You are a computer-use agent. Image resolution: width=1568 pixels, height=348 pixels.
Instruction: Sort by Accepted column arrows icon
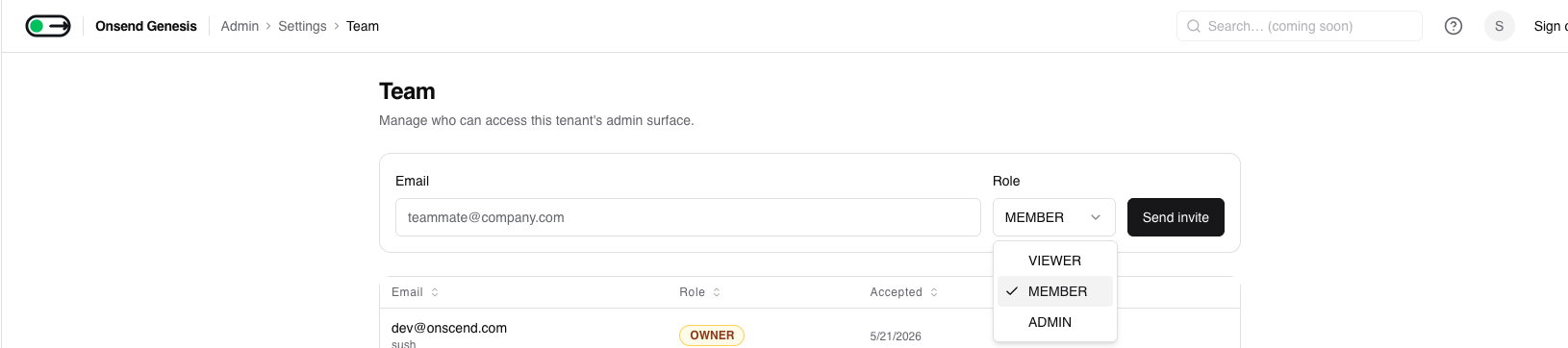tap(934, 292)
